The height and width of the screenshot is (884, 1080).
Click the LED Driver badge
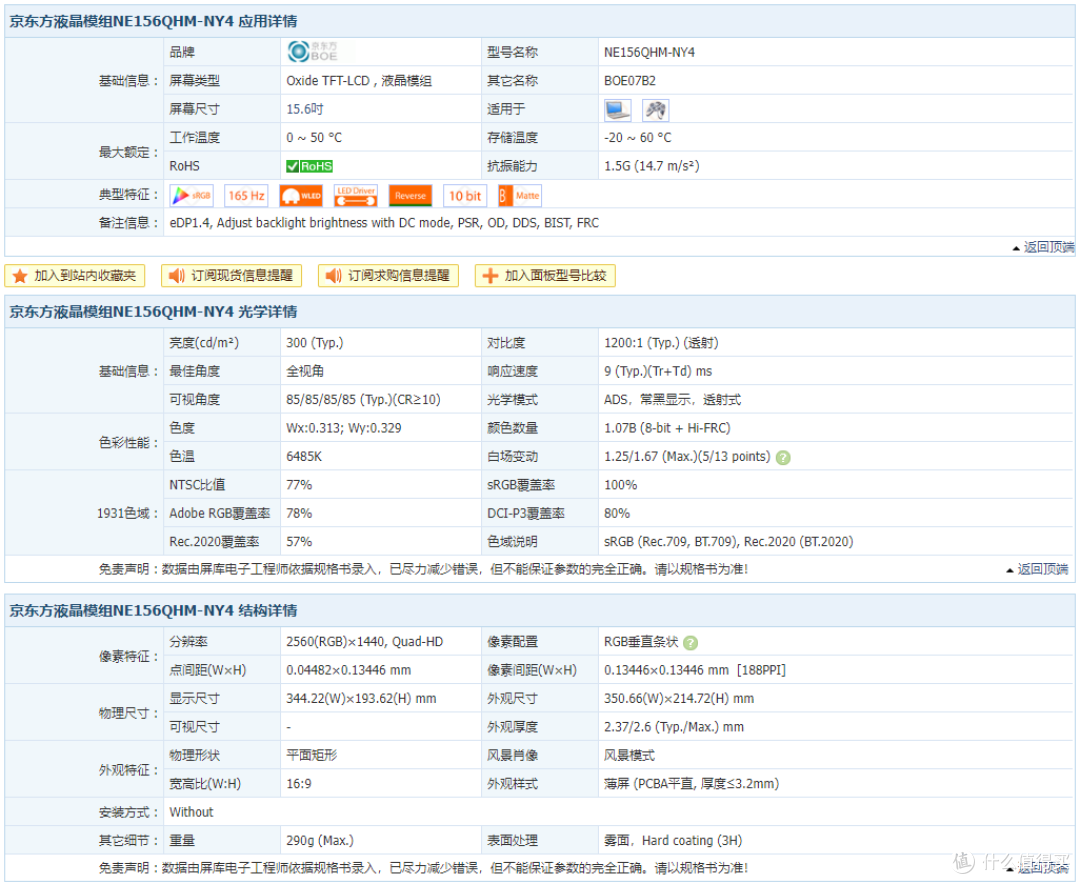coord(355,196)
